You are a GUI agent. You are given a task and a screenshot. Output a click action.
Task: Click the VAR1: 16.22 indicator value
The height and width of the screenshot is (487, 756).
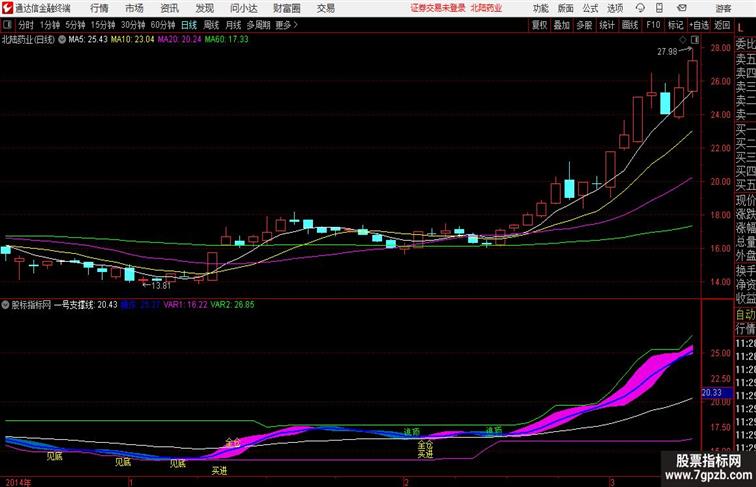coord(185,305)
